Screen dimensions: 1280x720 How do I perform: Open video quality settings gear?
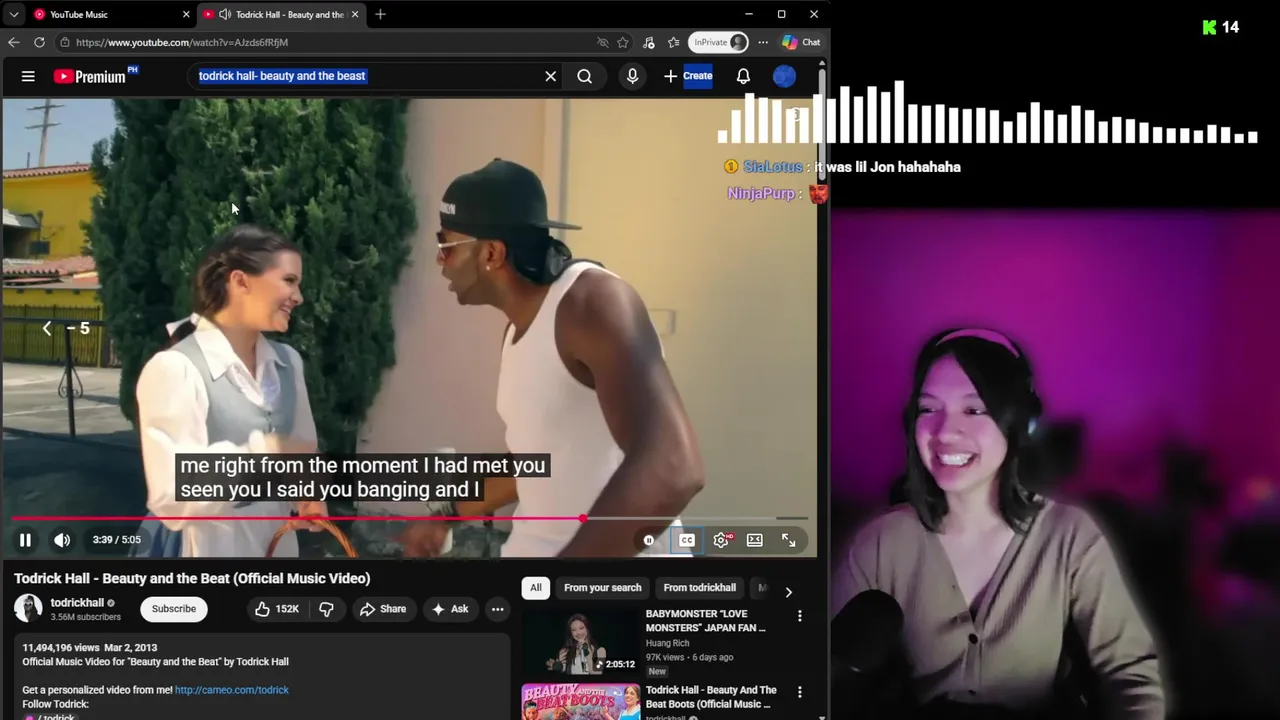721,540
